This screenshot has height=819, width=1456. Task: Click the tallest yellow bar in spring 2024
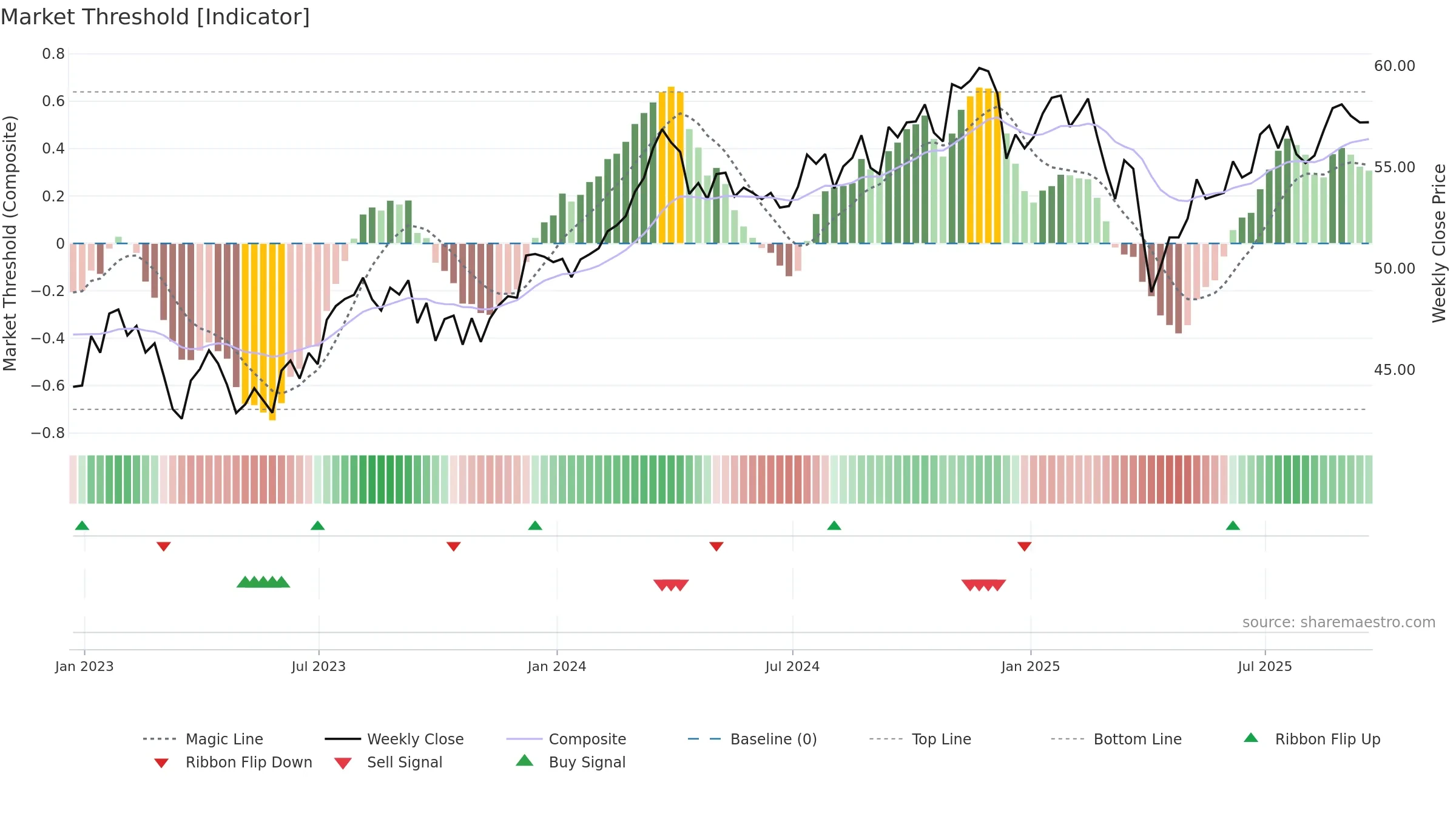(671, 165)
